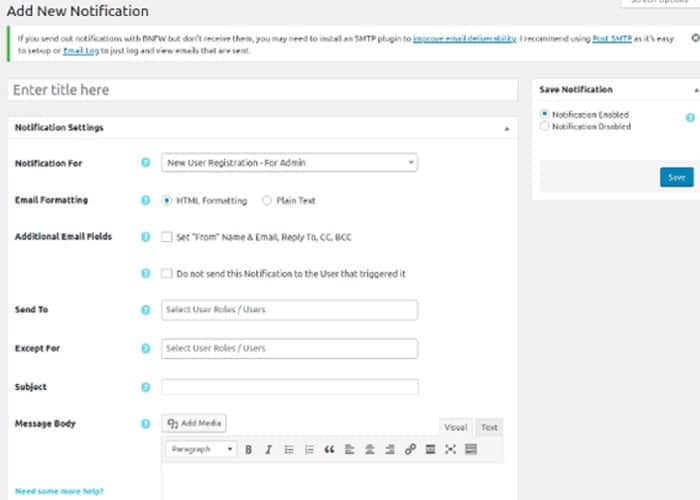Align text right in editor
The image size is (700, 500).
point(390,450)
